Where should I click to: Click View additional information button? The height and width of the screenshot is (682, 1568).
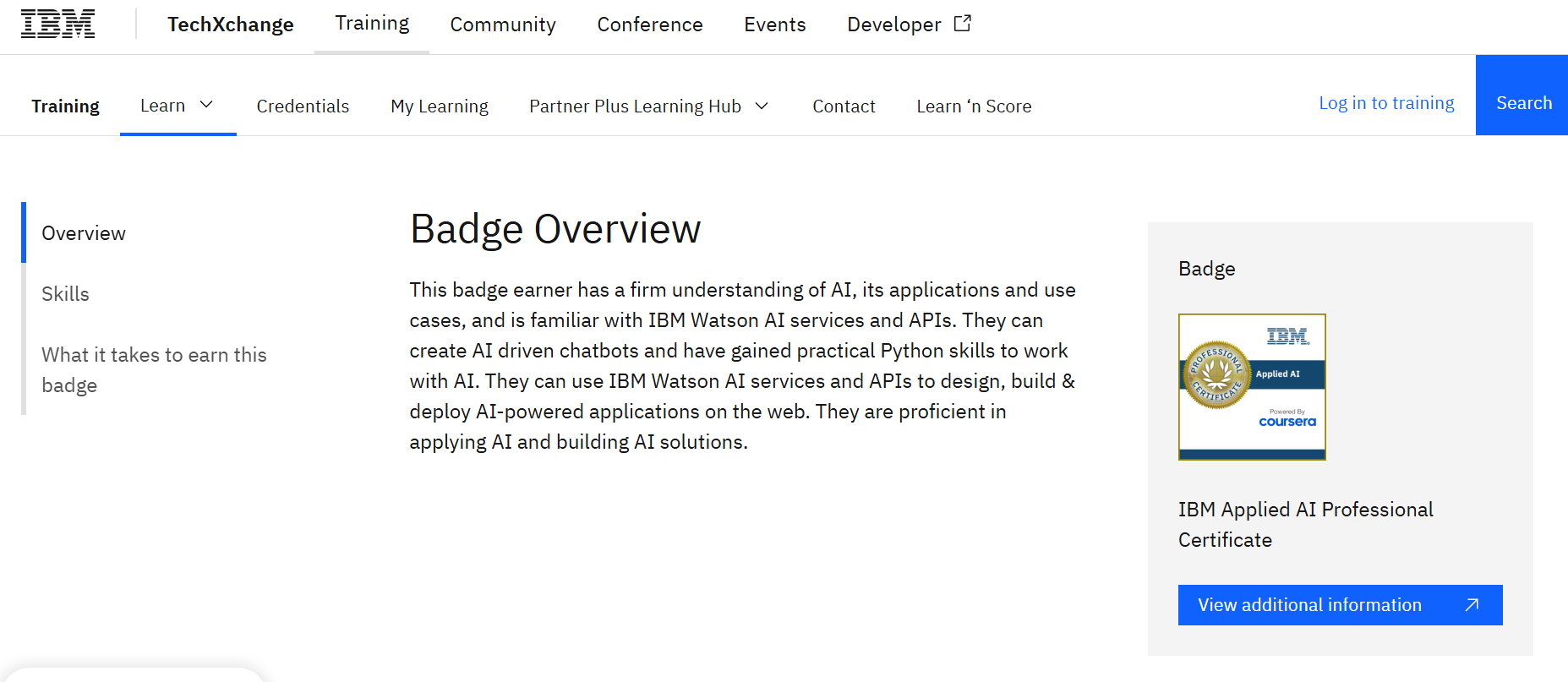pos(1340,605)
